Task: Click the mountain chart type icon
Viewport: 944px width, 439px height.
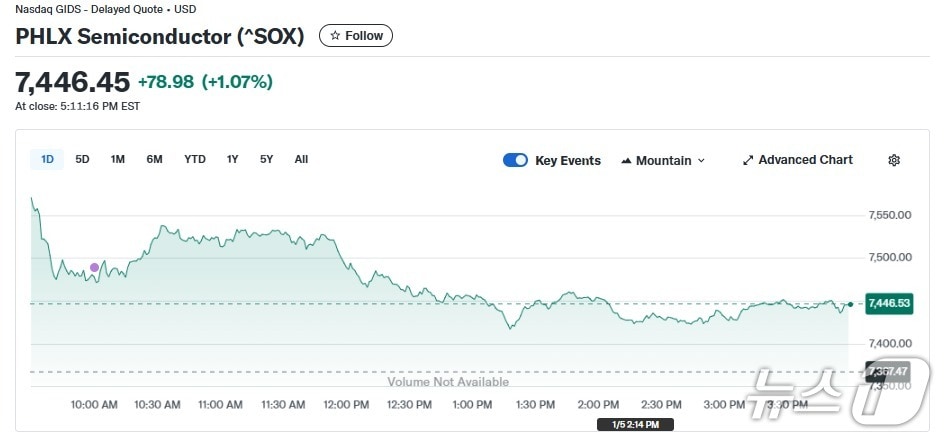Action: coord(626,161)
